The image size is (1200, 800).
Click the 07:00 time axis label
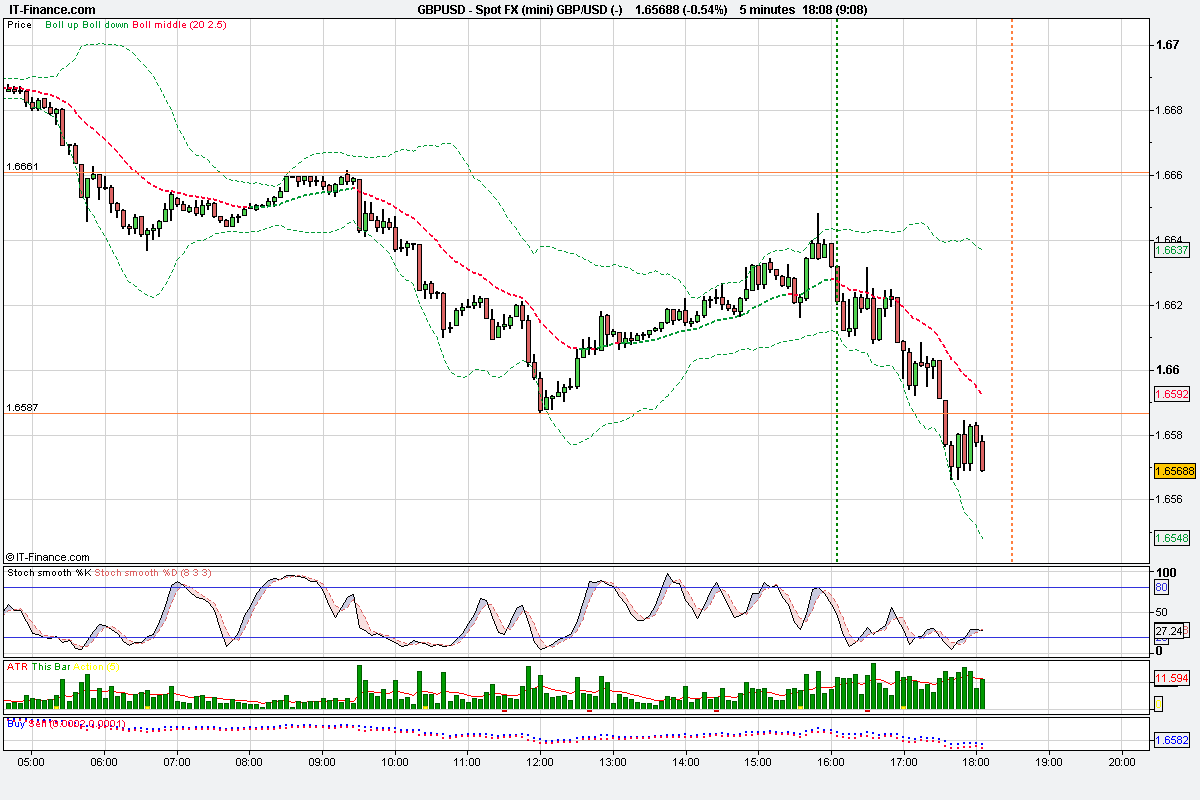(x=177, y=762)
